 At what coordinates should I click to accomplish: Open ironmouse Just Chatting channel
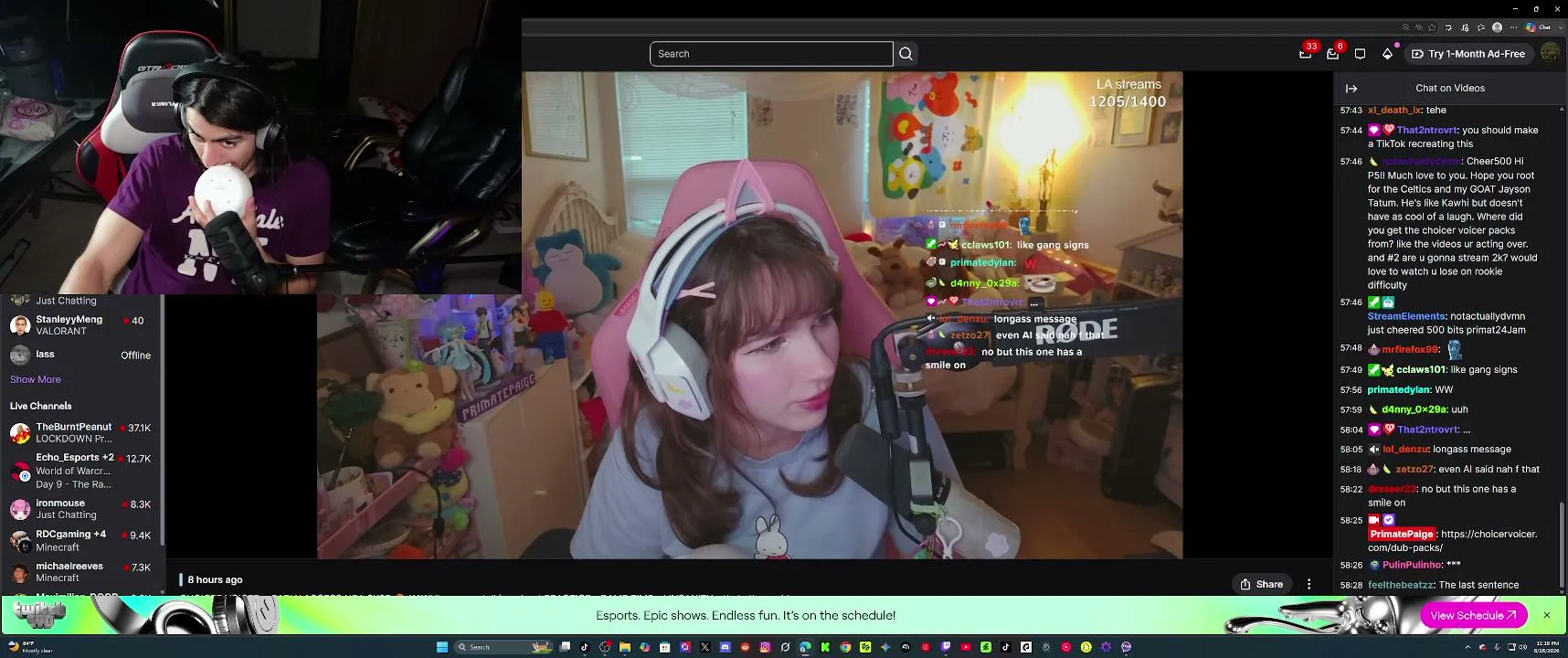tap(80, 509)
